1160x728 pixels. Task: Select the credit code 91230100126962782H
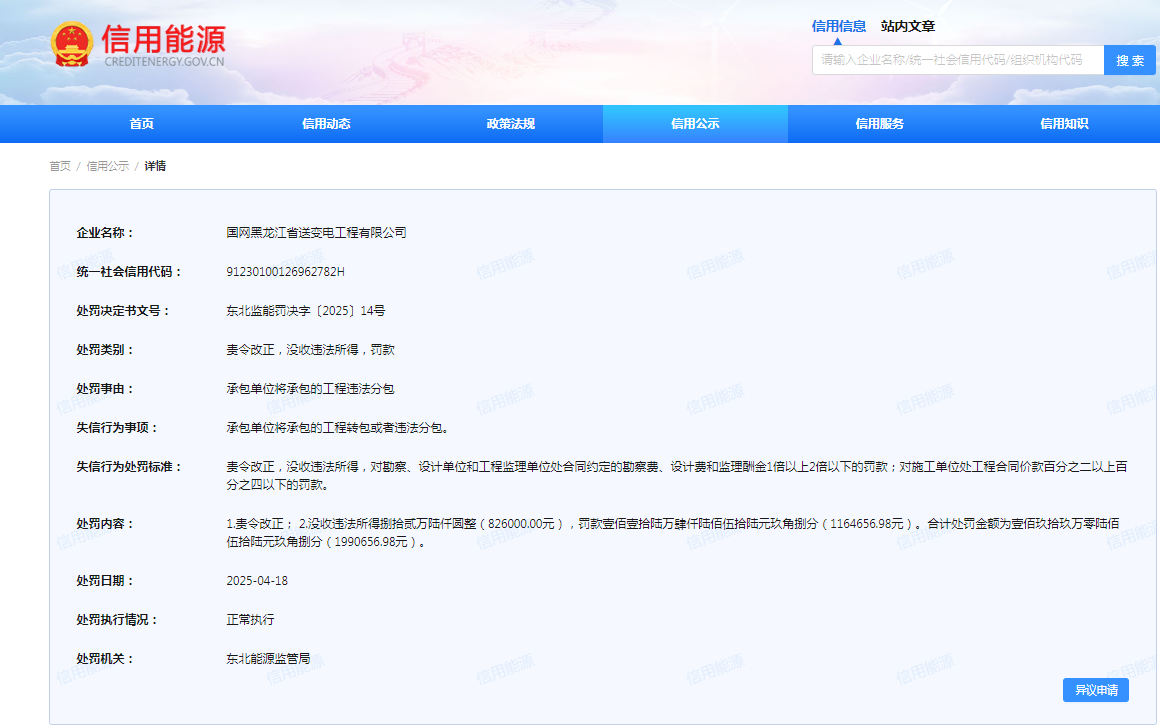285,272
